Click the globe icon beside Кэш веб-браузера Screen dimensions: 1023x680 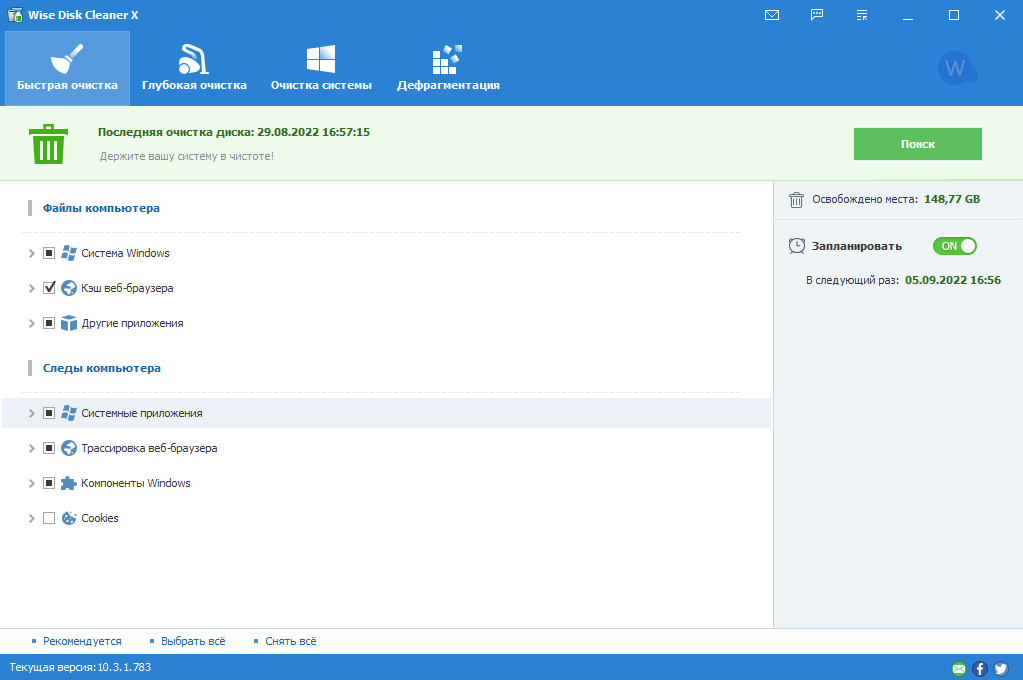[69, 288]
